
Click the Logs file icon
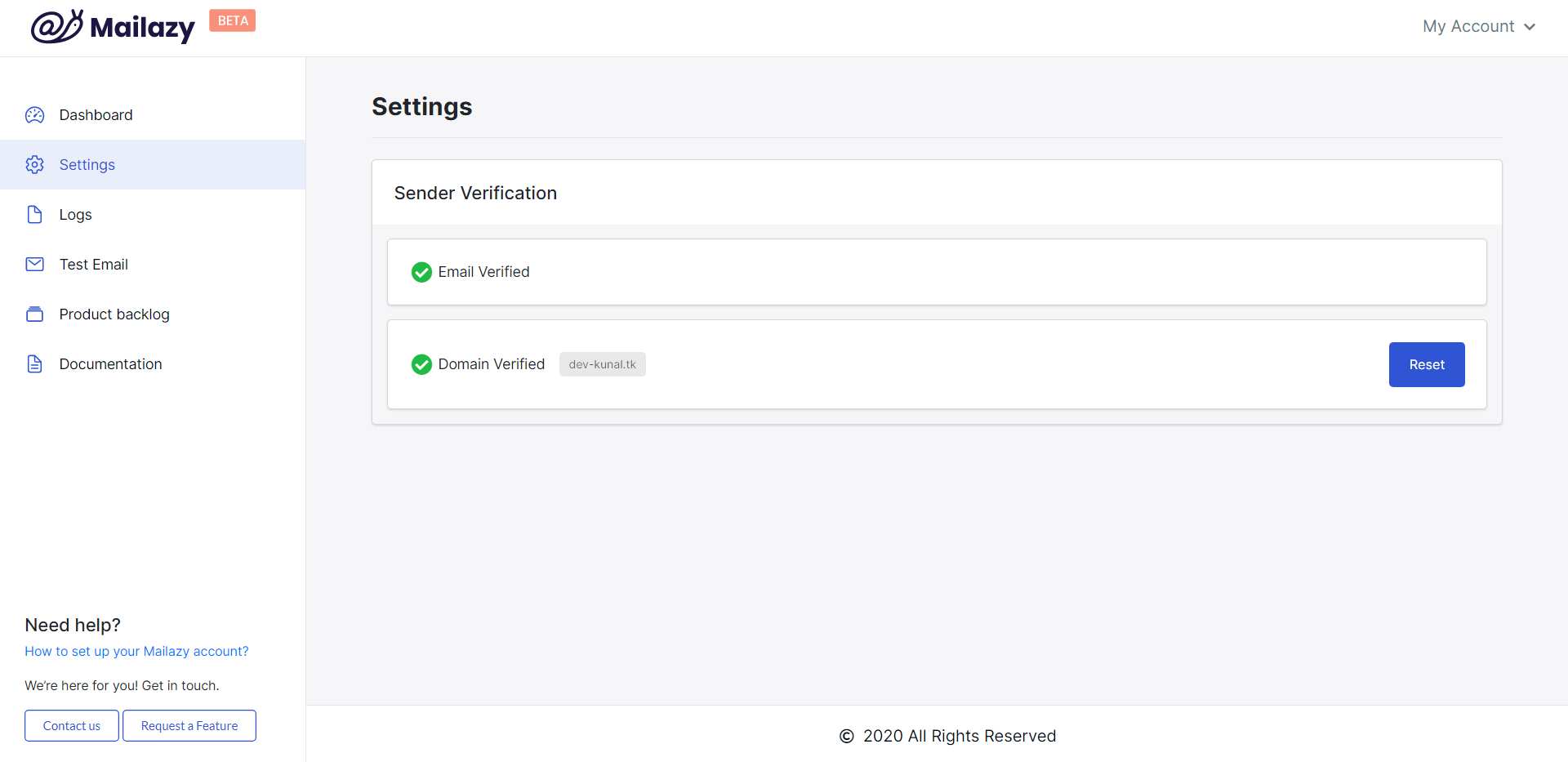(x=34, y=215)
